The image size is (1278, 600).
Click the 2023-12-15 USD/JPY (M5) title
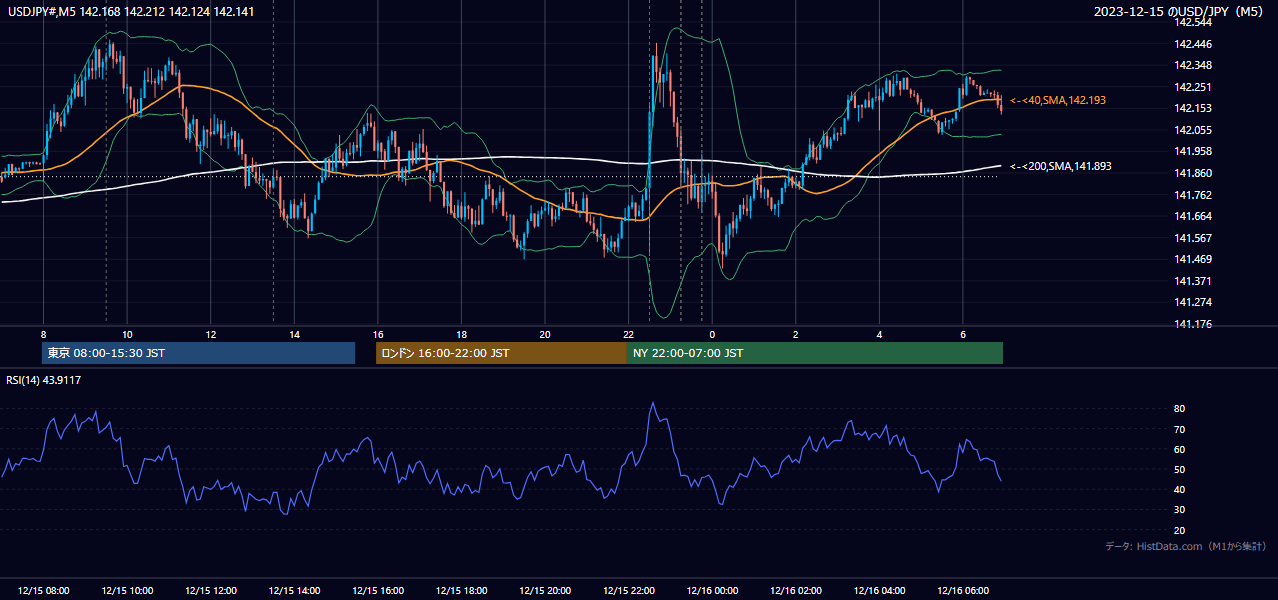coord(1180,12)
